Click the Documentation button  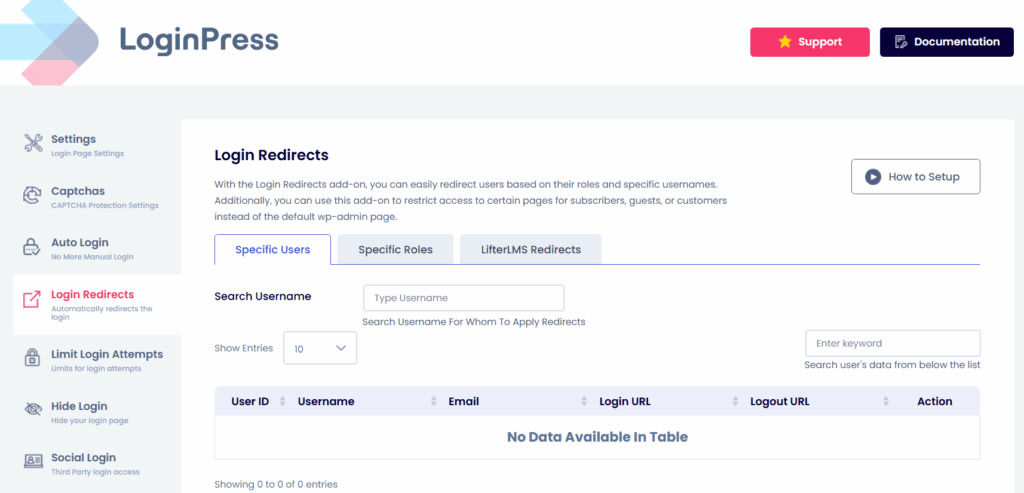(946, 42)
